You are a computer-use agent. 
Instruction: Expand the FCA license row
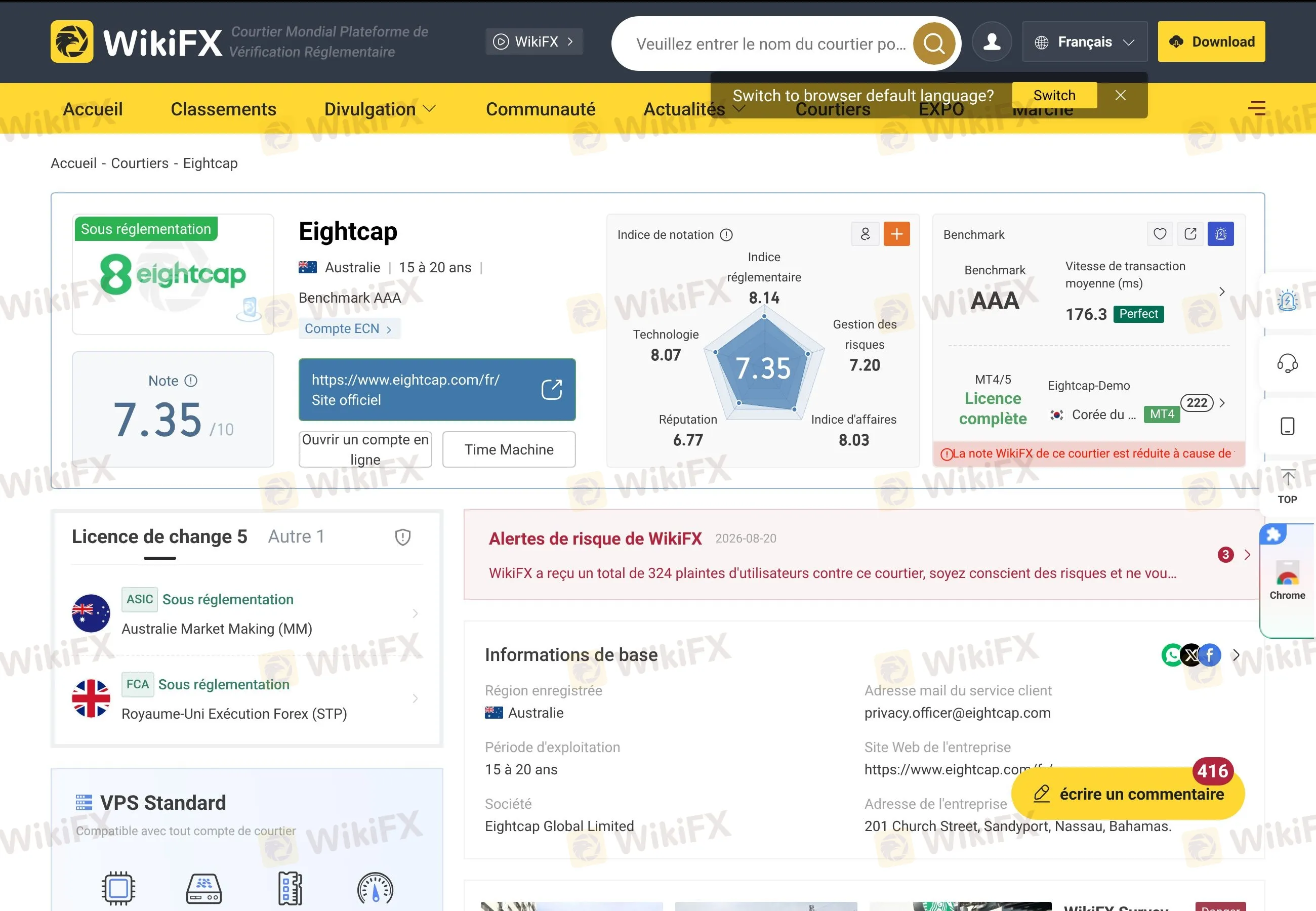click(247, 698)
